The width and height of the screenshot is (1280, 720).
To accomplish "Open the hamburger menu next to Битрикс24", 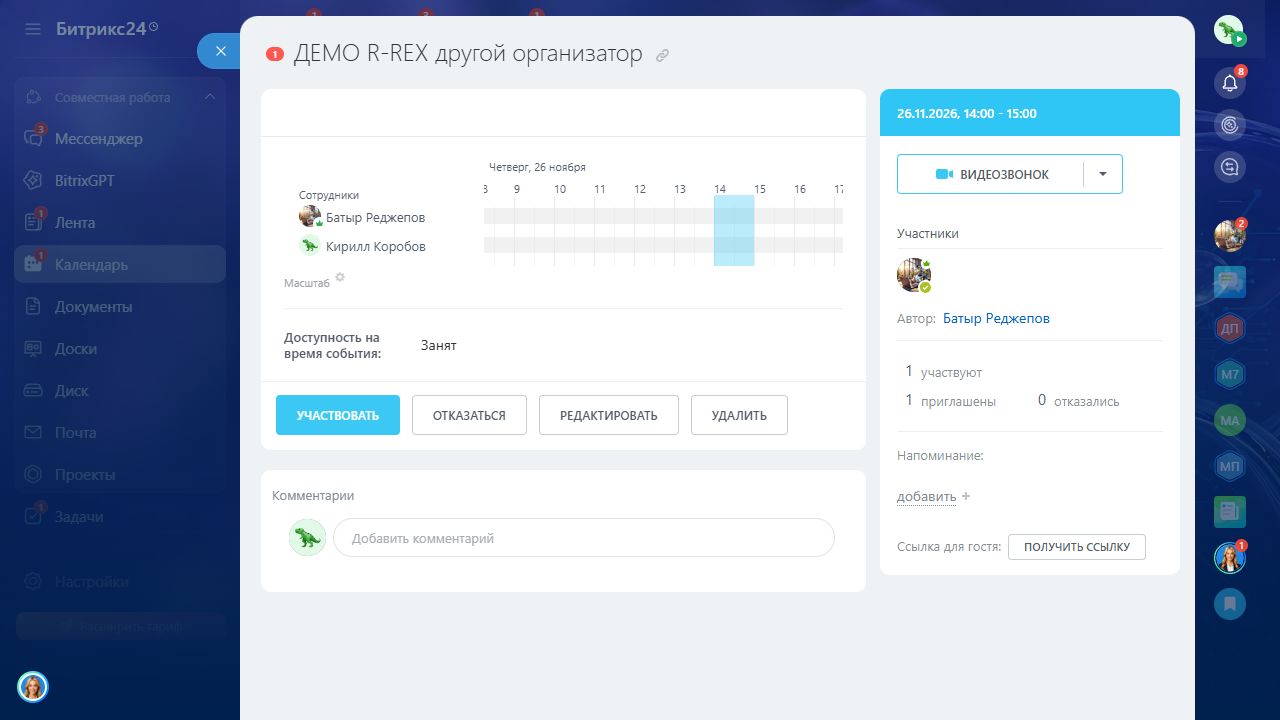I will [x=33, y=29].
